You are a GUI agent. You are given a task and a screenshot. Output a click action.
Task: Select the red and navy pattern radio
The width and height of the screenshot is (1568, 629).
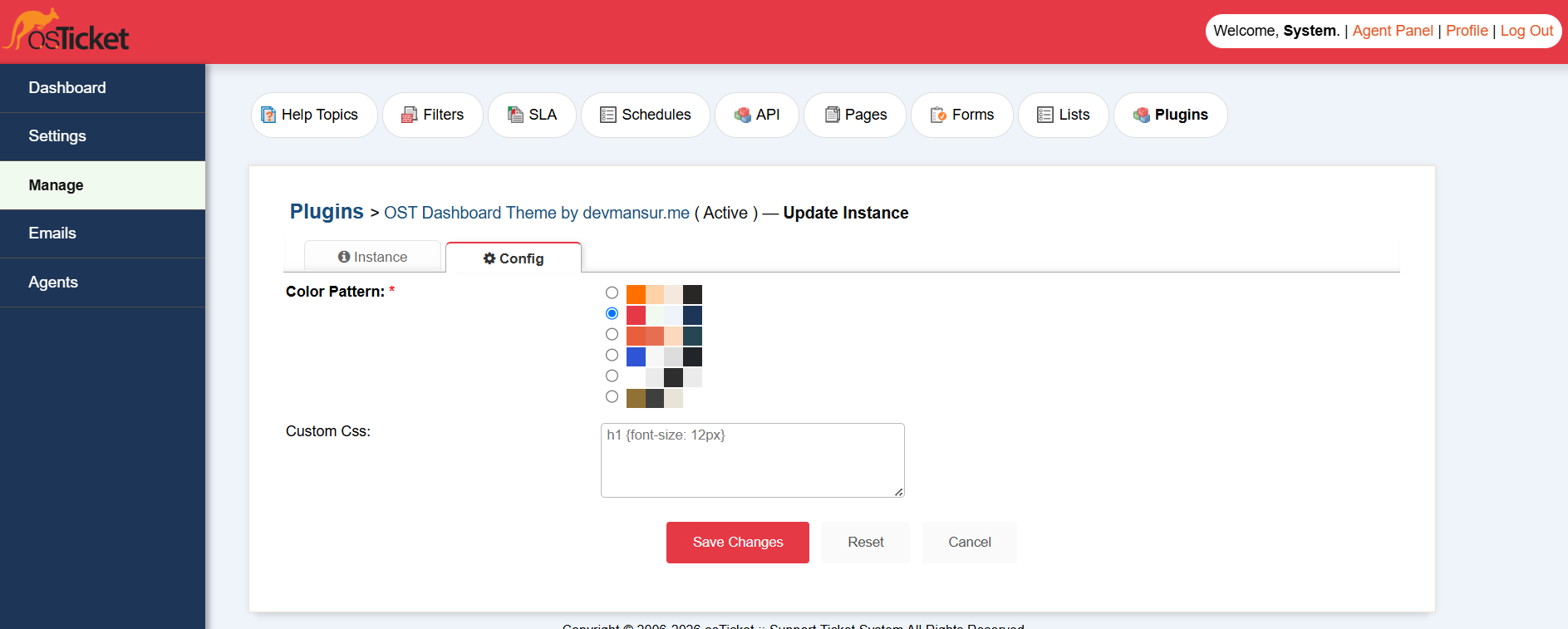(x=612, y=313)
